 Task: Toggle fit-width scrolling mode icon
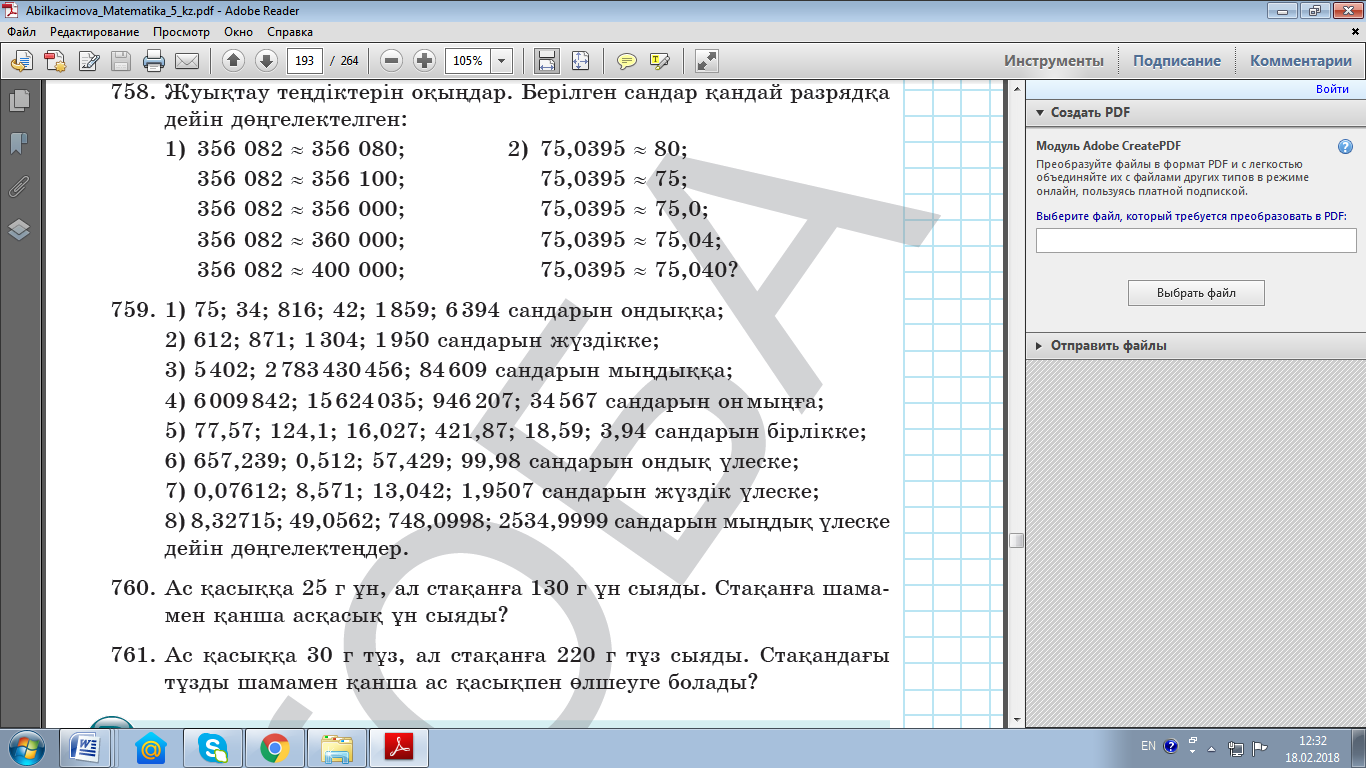point(547,61)
